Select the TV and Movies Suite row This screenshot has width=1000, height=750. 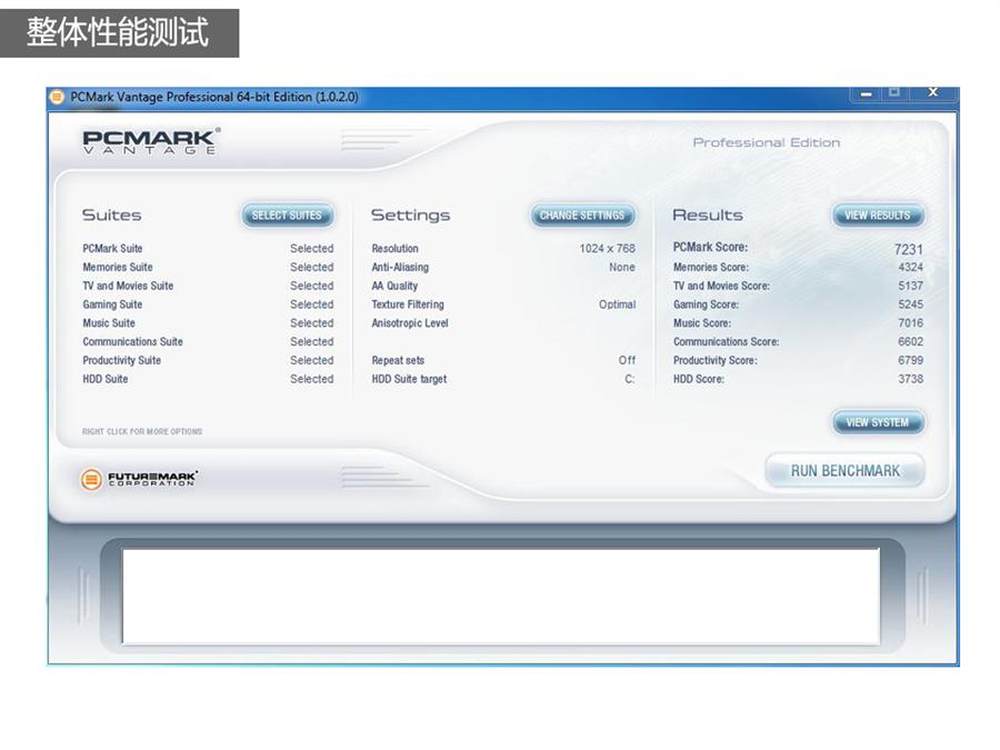point(208,286)
